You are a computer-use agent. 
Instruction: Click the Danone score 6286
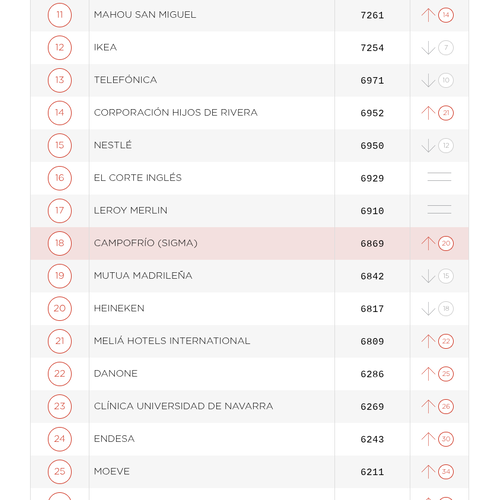372,374
